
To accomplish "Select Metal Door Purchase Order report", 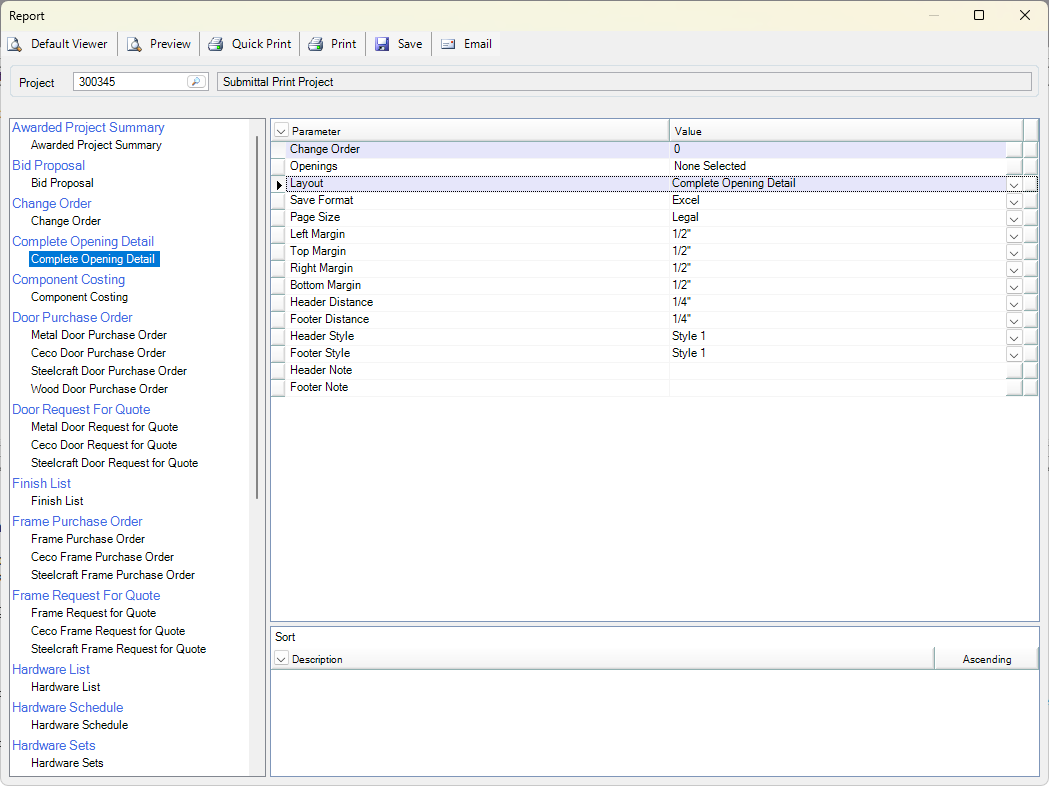I will pos(99,335).
